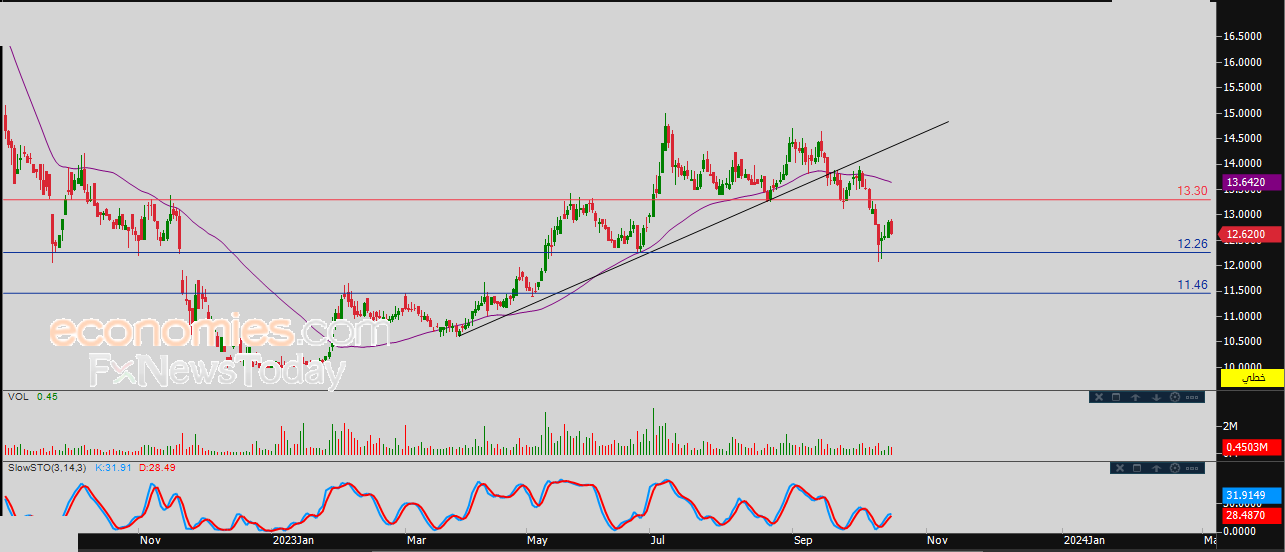Open SlowSTO panel more options menu

pyautogui.click(x=1192, y=468)
